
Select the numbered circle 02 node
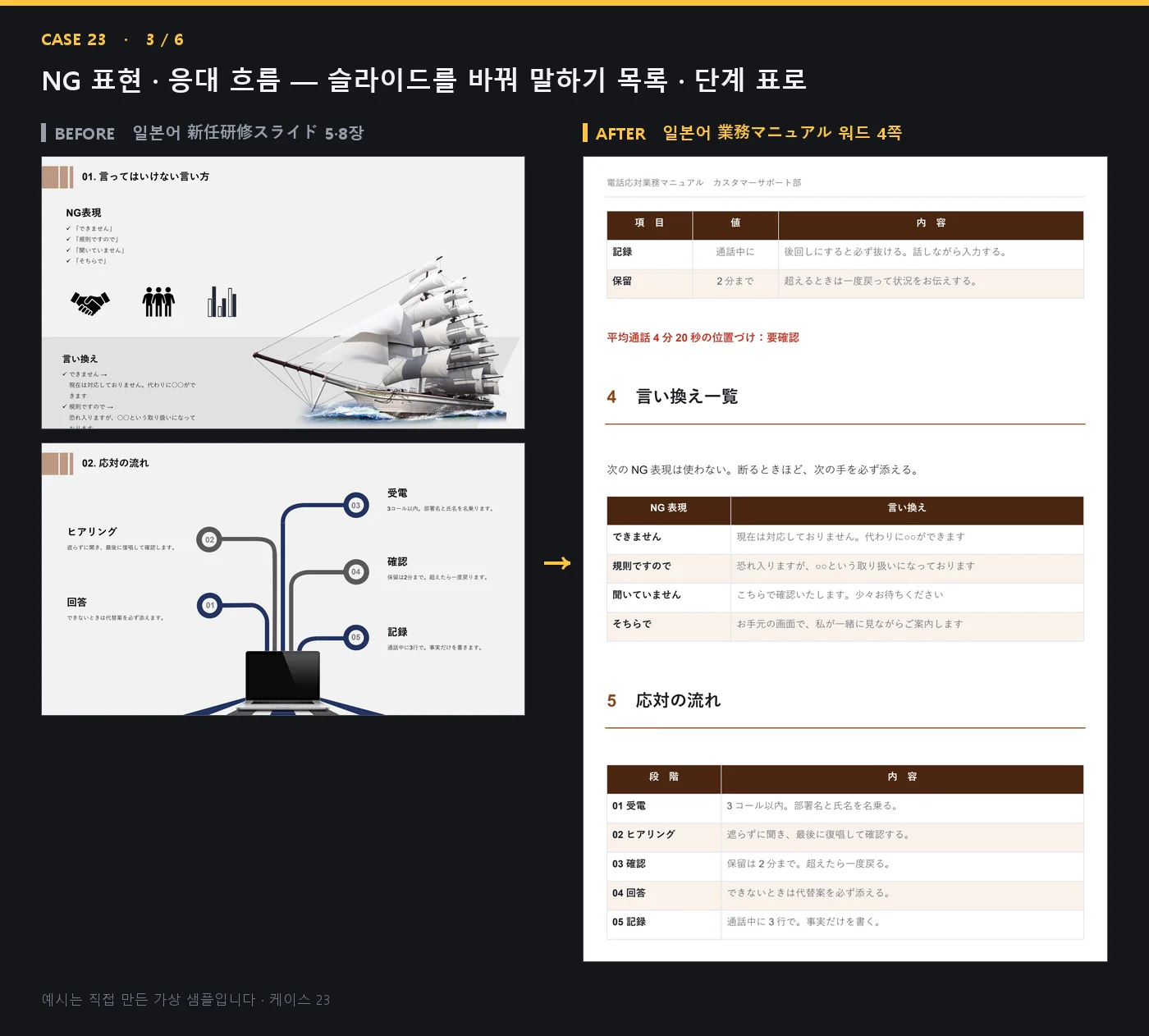coord(209,539)
